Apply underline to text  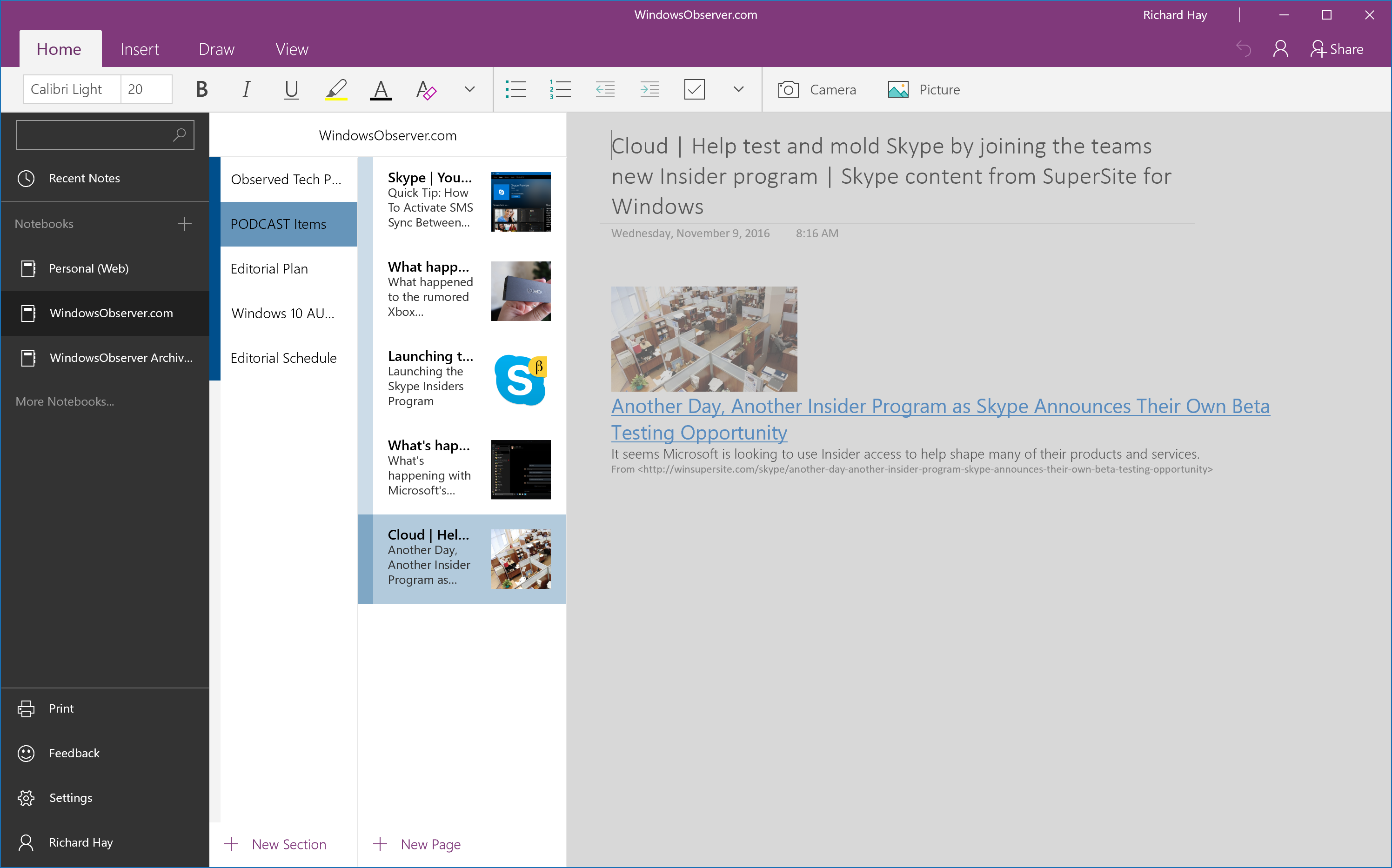(291, 89)
